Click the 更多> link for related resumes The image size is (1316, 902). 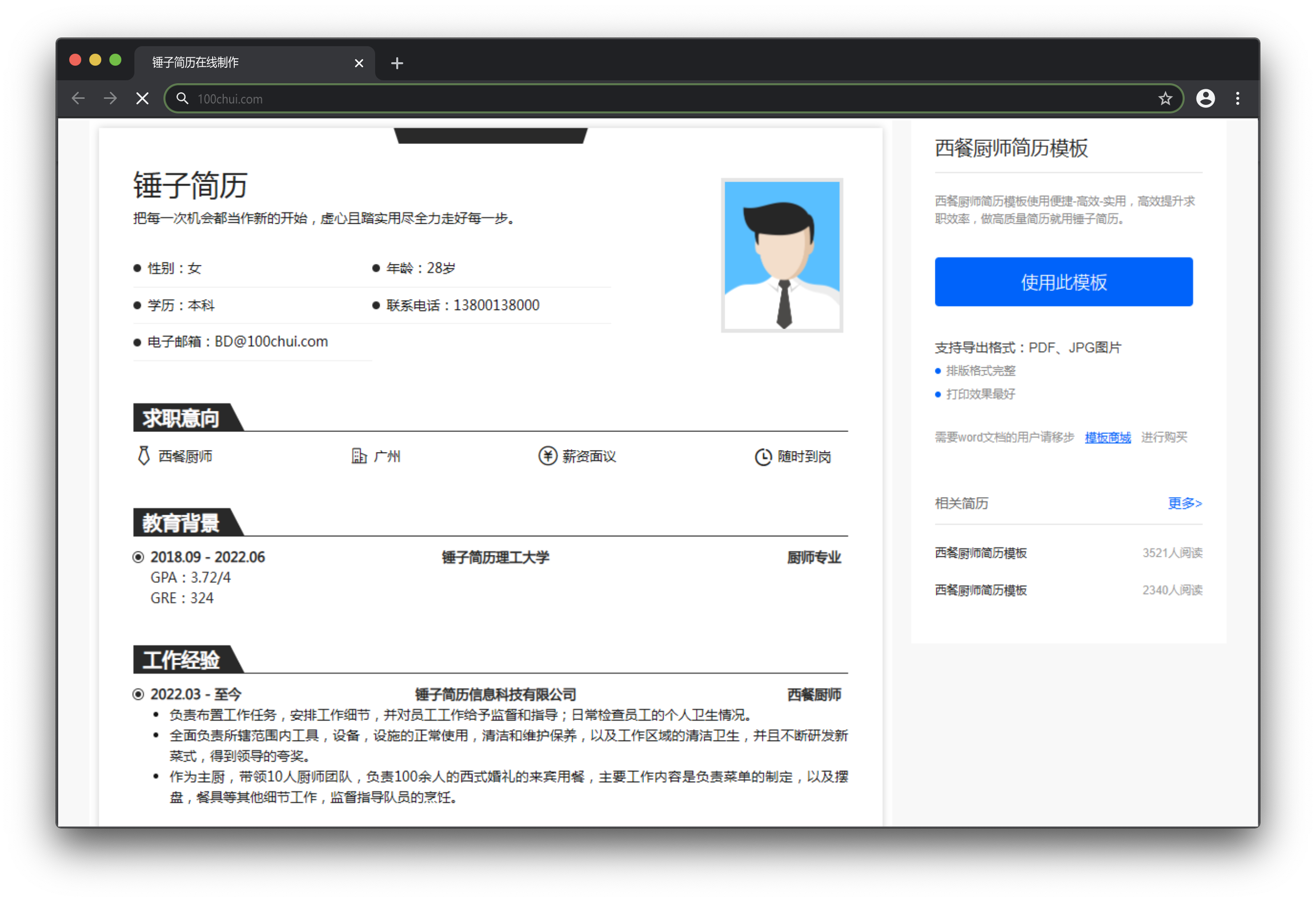1185,503
